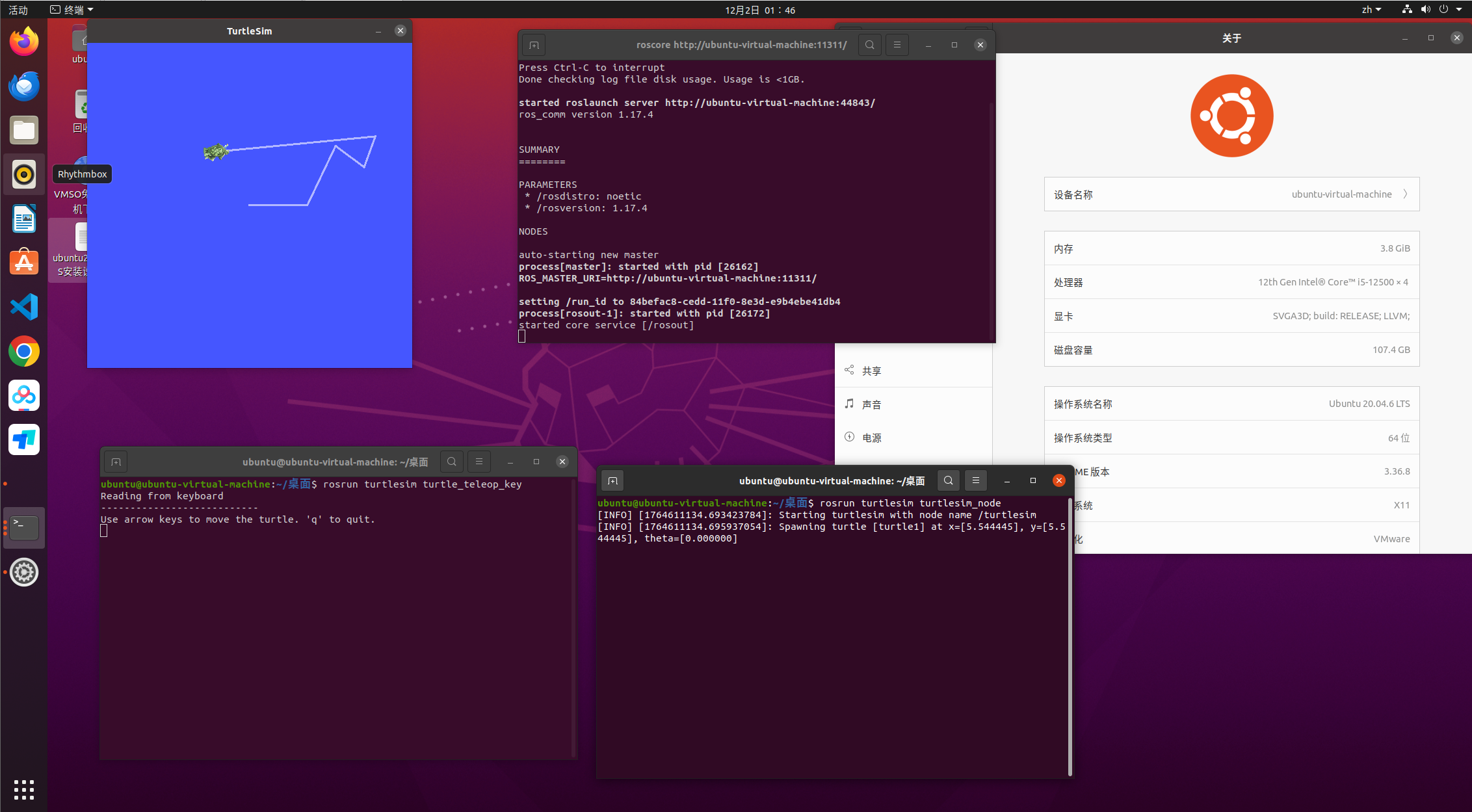Screen dimensions: 1472x812
Task: Open 设备名称 device name row
Action: [x=1231, y=194]
